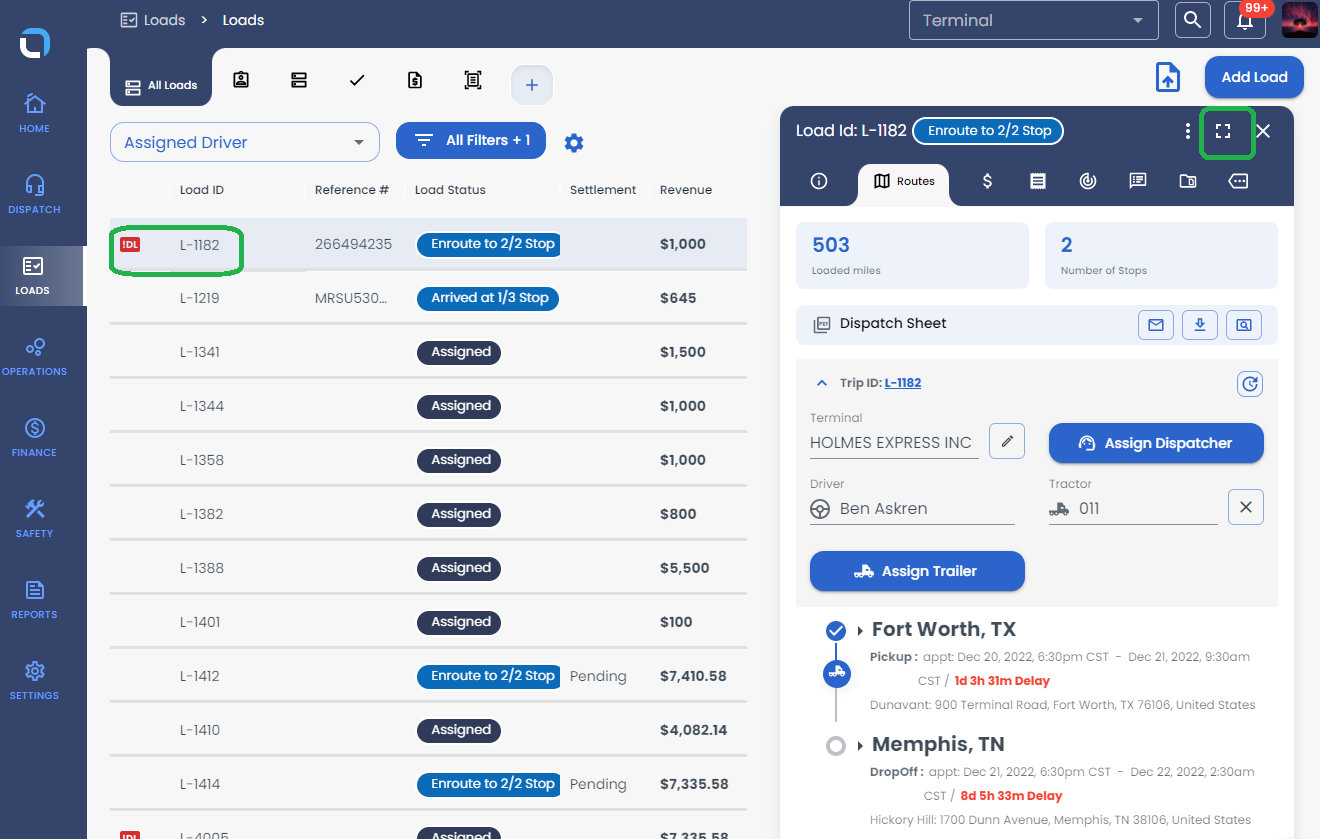Viewport: 1320px width, 839px height.
Task: Edit the Terminal with the pencil icon
Action: coord(1007,441)
